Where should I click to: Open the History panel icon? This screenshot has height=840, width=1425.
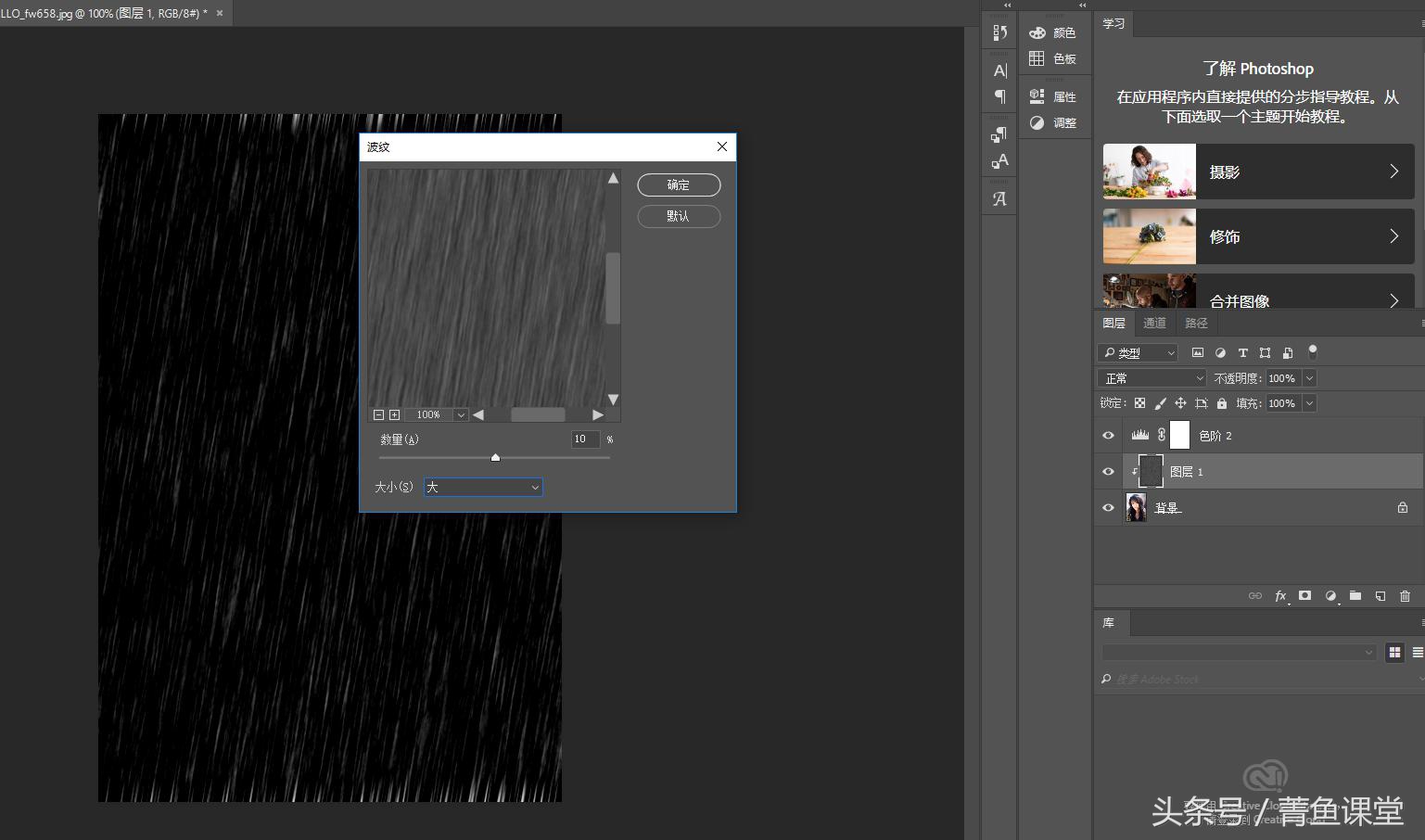coord(999,32)
